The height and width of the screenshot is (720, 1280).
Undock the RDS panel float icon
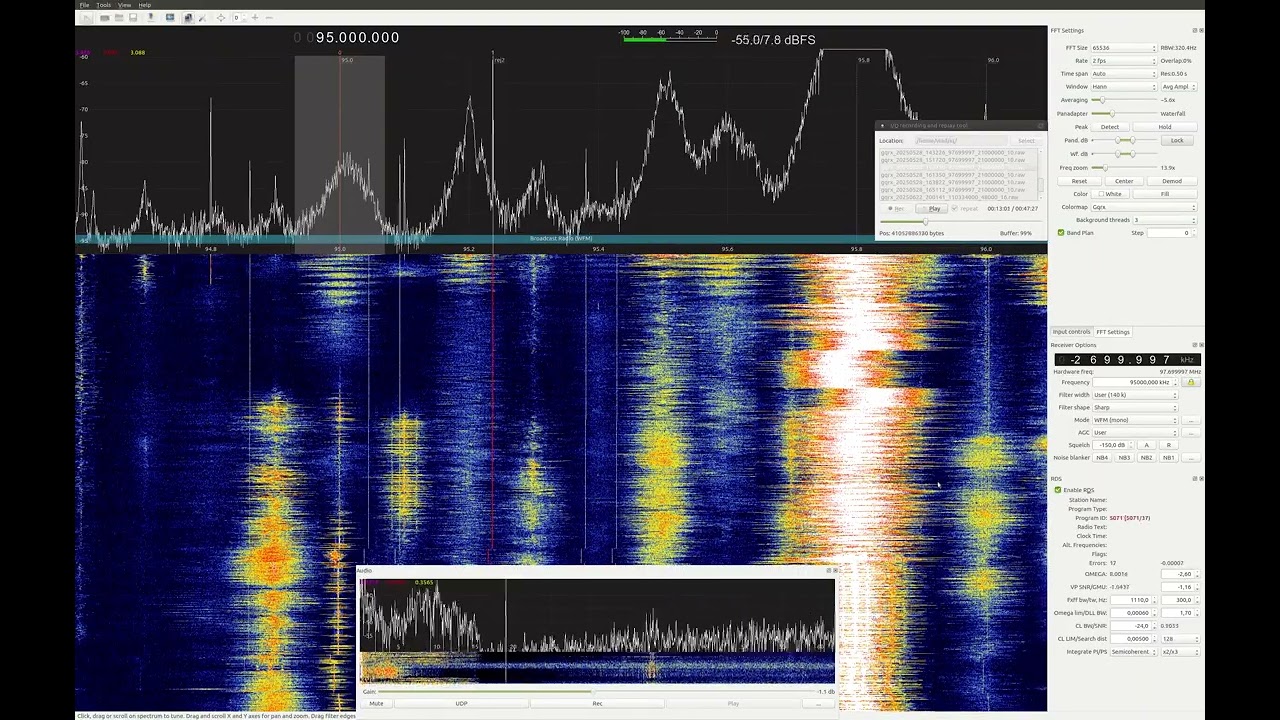[1194, 479]
